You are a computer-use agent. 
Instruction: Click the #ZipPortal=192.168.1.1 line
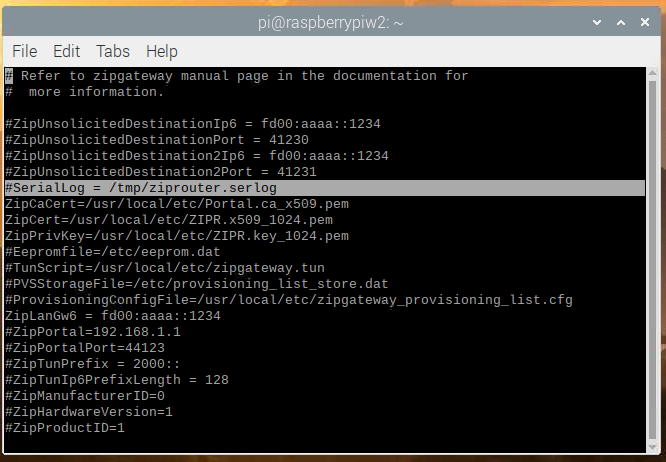coord(93,332)
